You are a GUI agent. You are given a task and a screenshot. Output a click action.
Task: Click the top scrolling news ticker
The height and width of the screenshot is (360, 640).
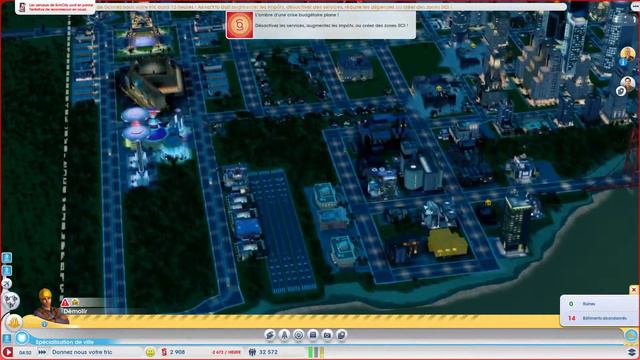click(x=331, y=7)
